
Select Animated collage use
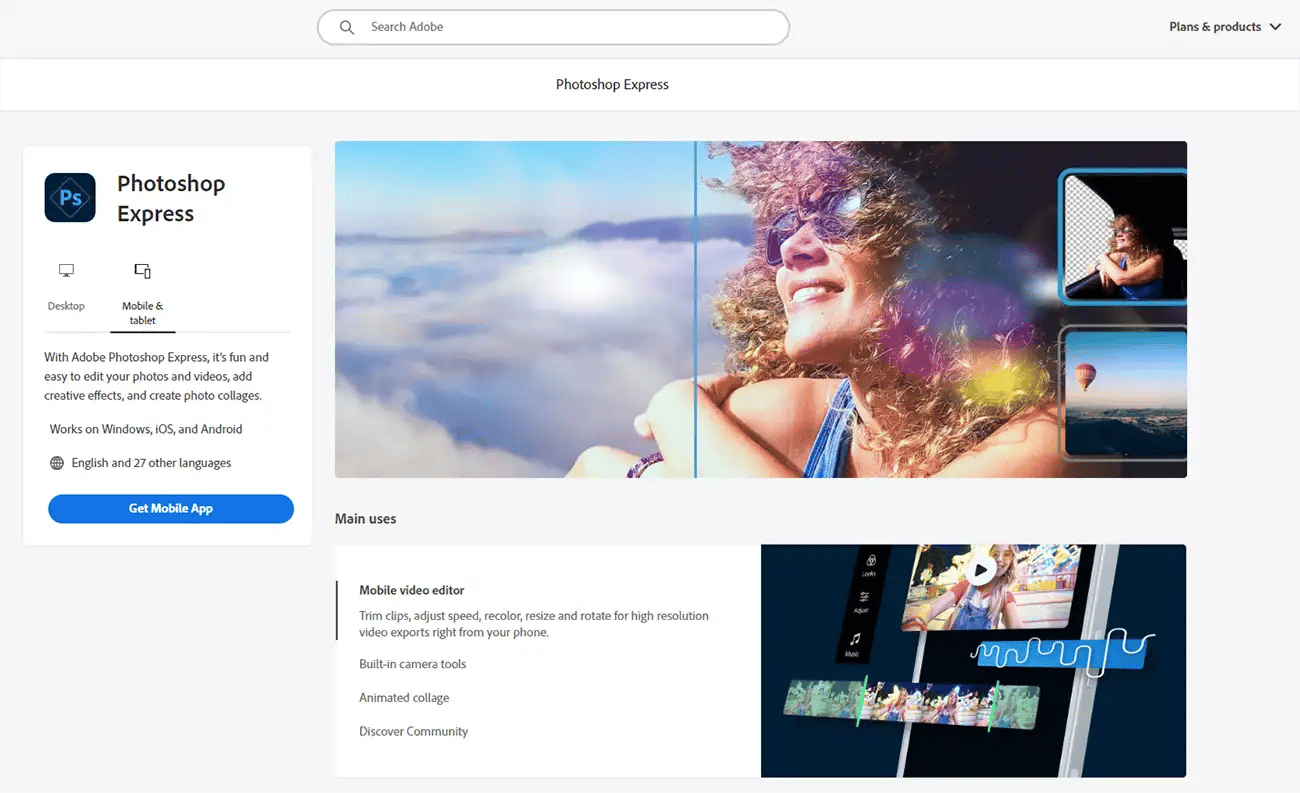pos(404,698)
